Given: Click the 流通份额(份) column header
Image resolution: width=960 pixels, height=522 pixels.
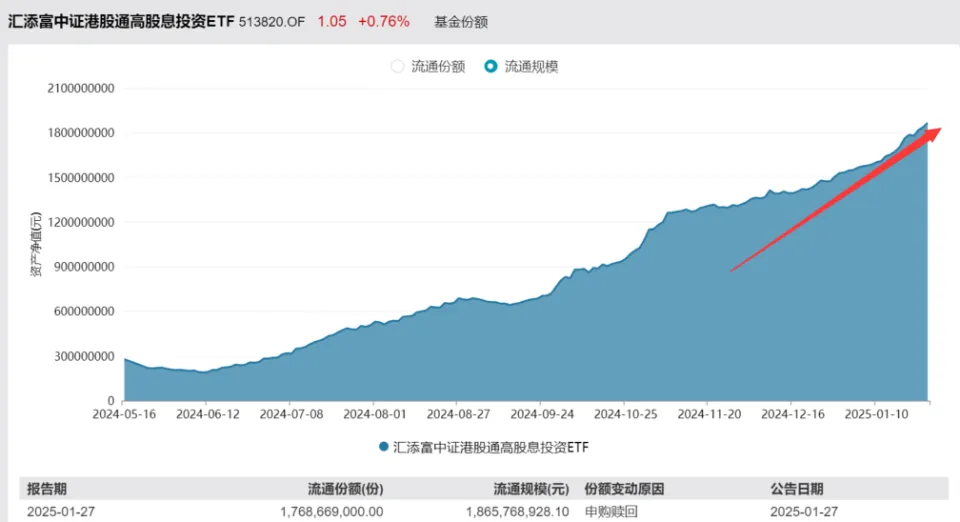Looking at the screenshot, I should tap(346, 489).
